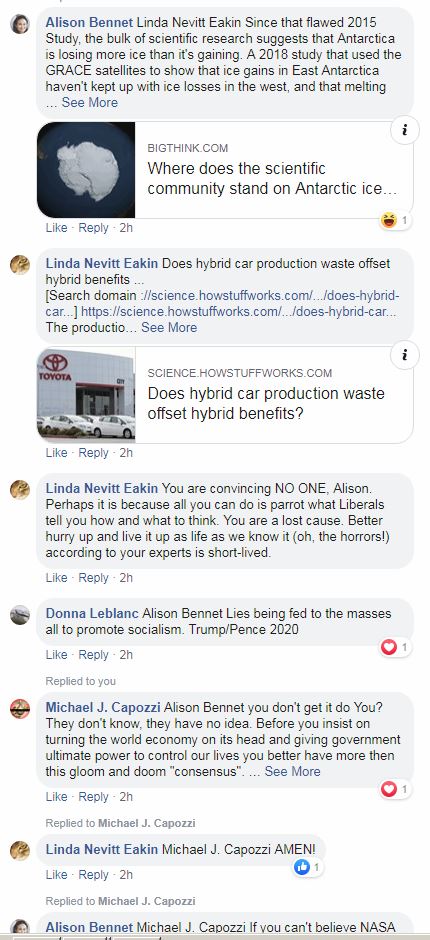Viewport: 430px width, 940px height.
Task: Open Donna Leblanc's profile name link
Action: tap(92, 613)
